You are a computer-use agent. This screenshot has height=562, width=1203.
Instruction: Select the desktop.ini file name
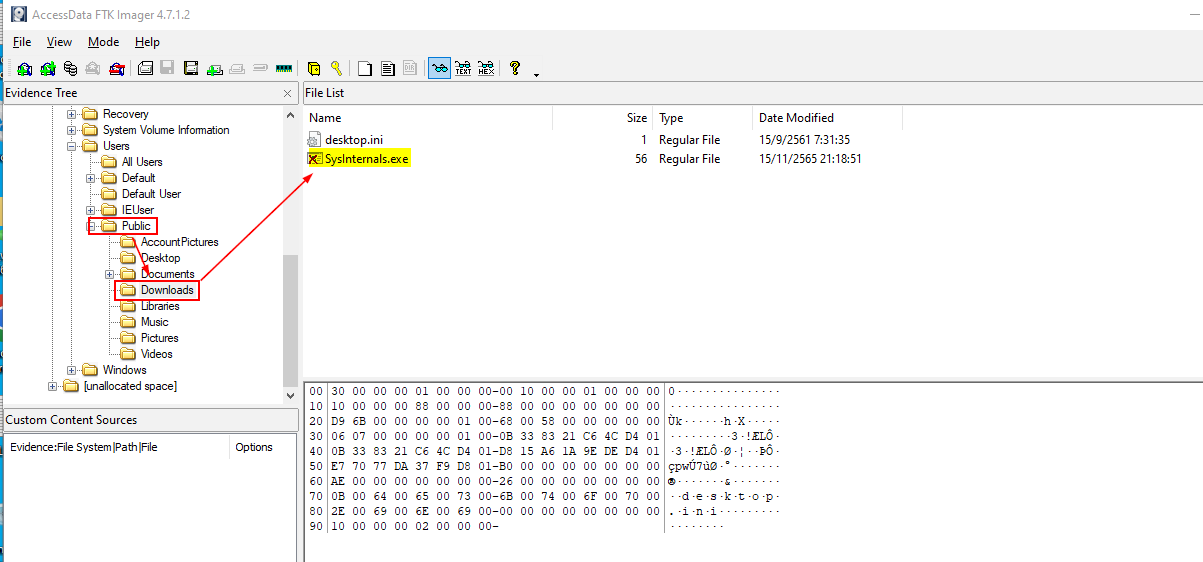click(354, 140)
